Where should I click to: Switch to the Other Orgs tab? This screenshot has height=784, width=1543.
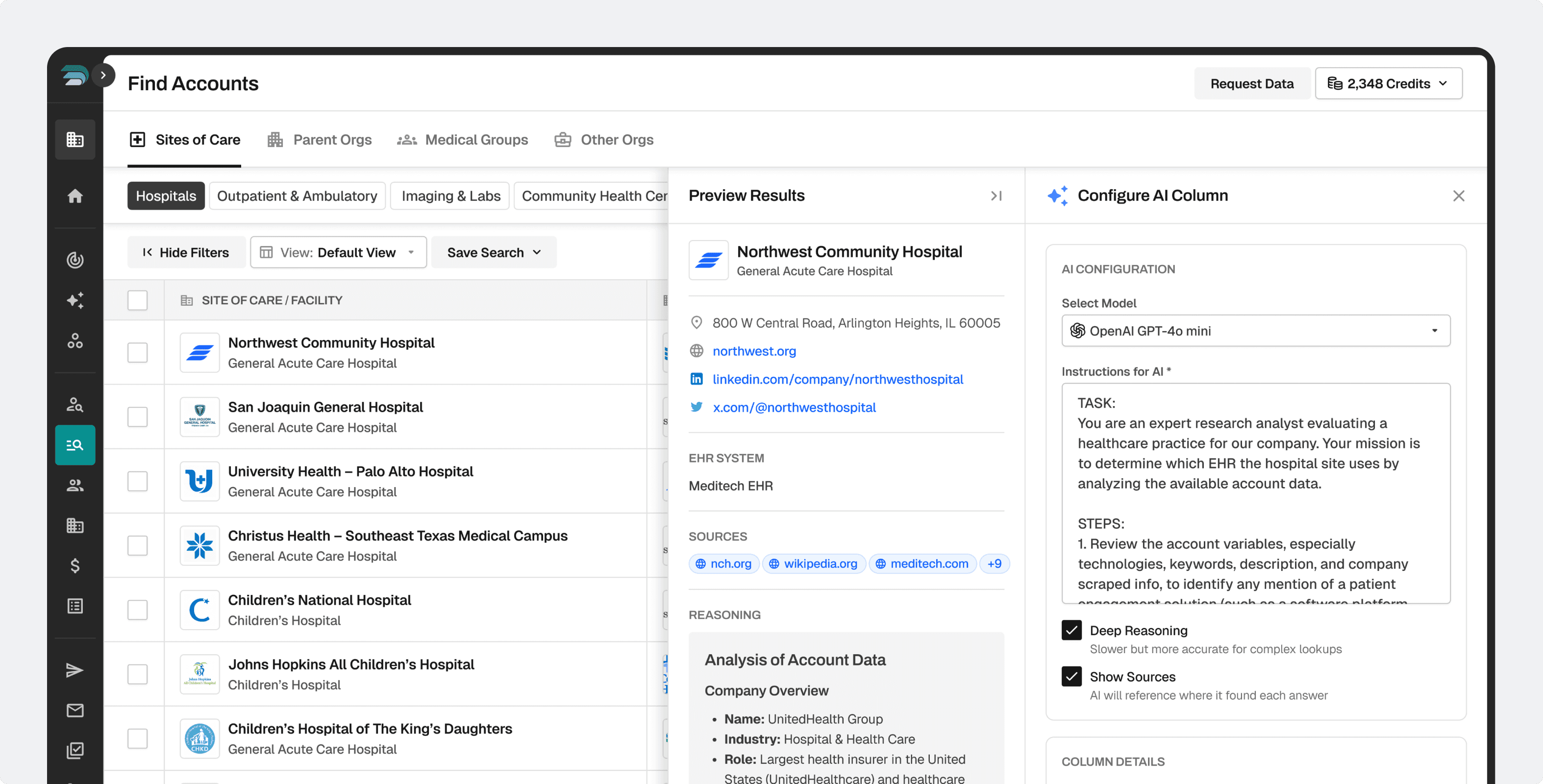604,140
